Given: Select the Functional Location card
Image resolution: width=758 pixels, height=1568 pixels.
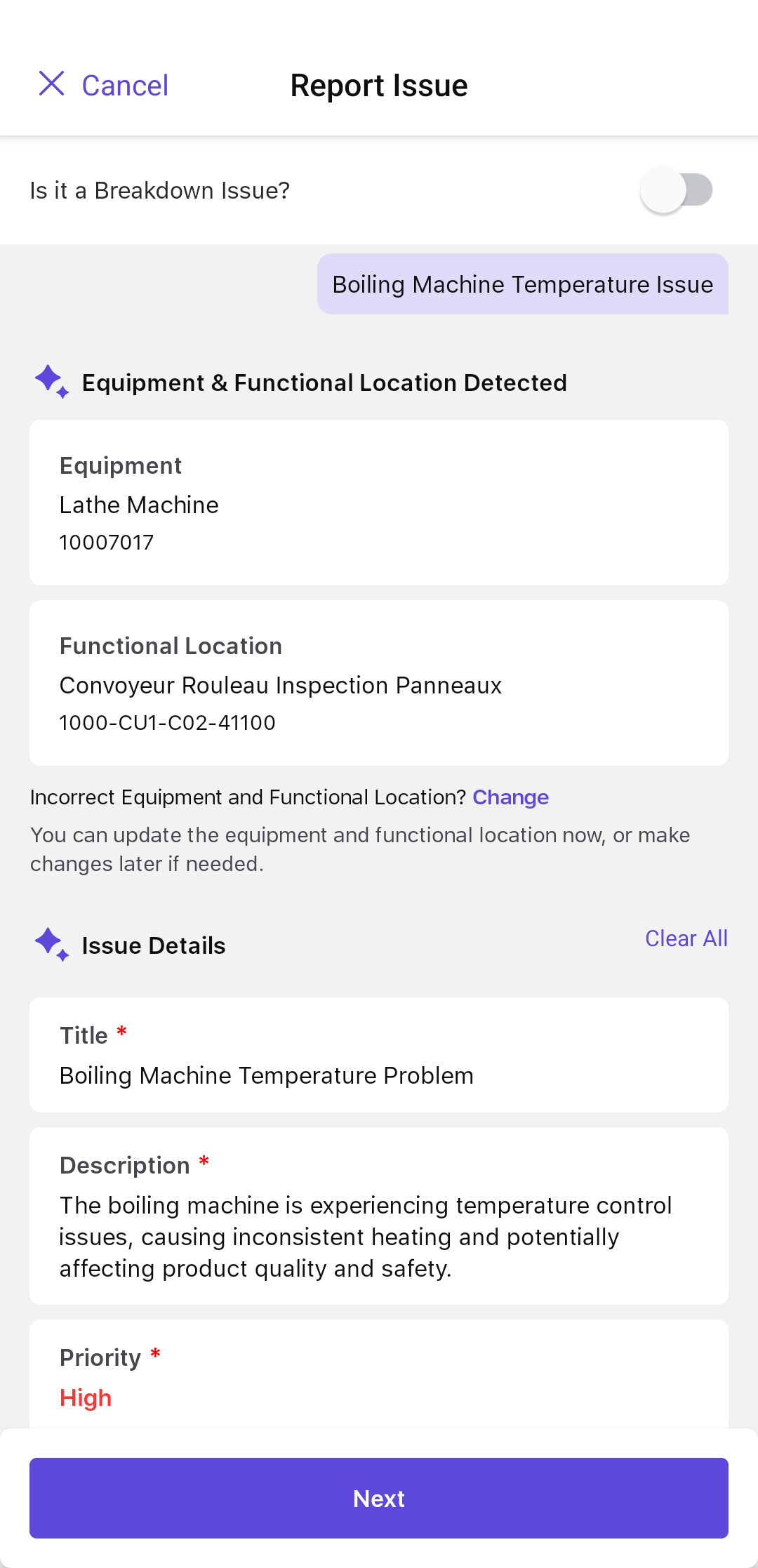Looking at the screenshot, I should click(379, 683).
